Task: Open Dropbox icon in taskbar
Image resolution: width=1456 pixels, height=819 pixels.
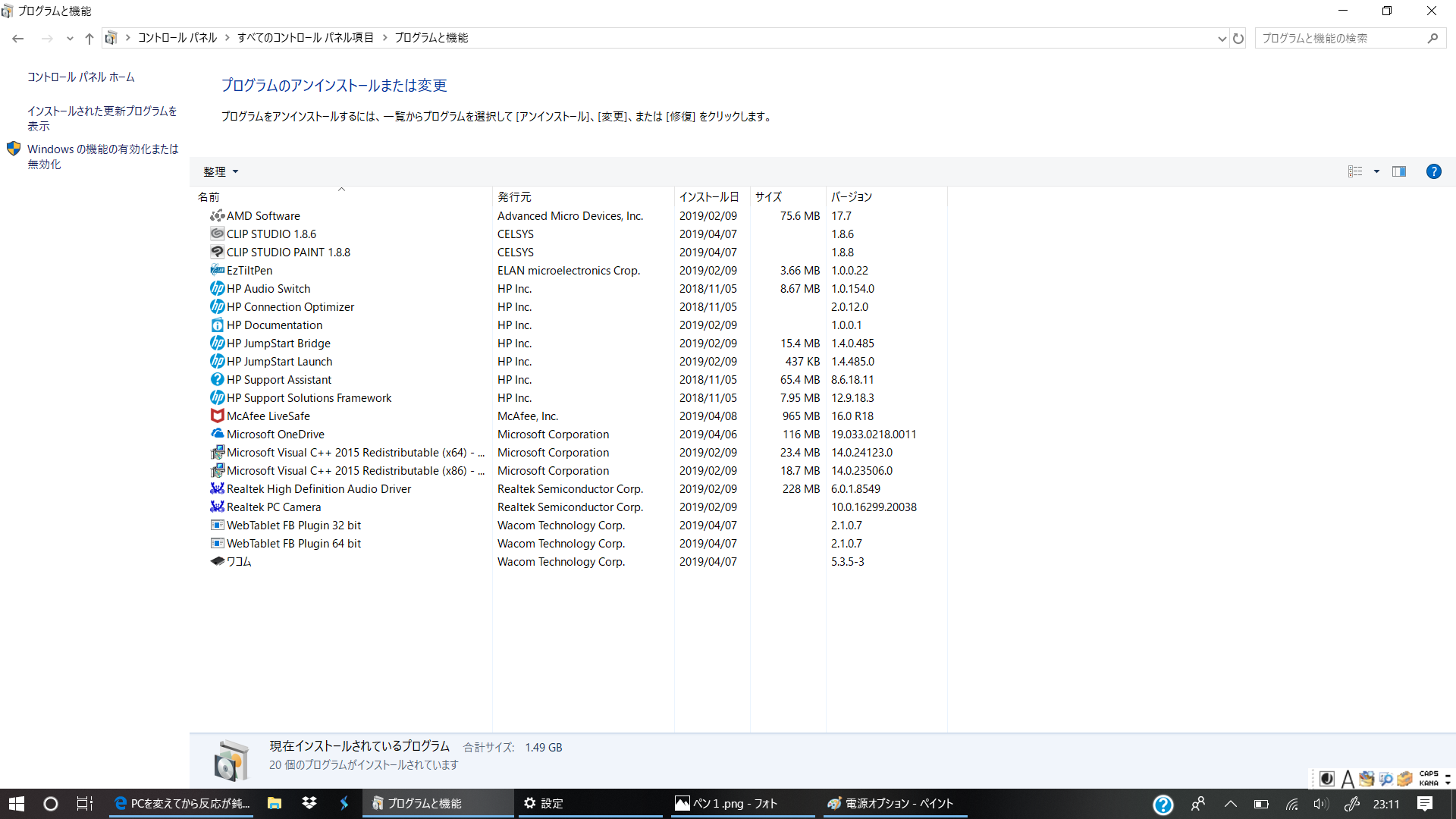Action: (x=309, y=803)
